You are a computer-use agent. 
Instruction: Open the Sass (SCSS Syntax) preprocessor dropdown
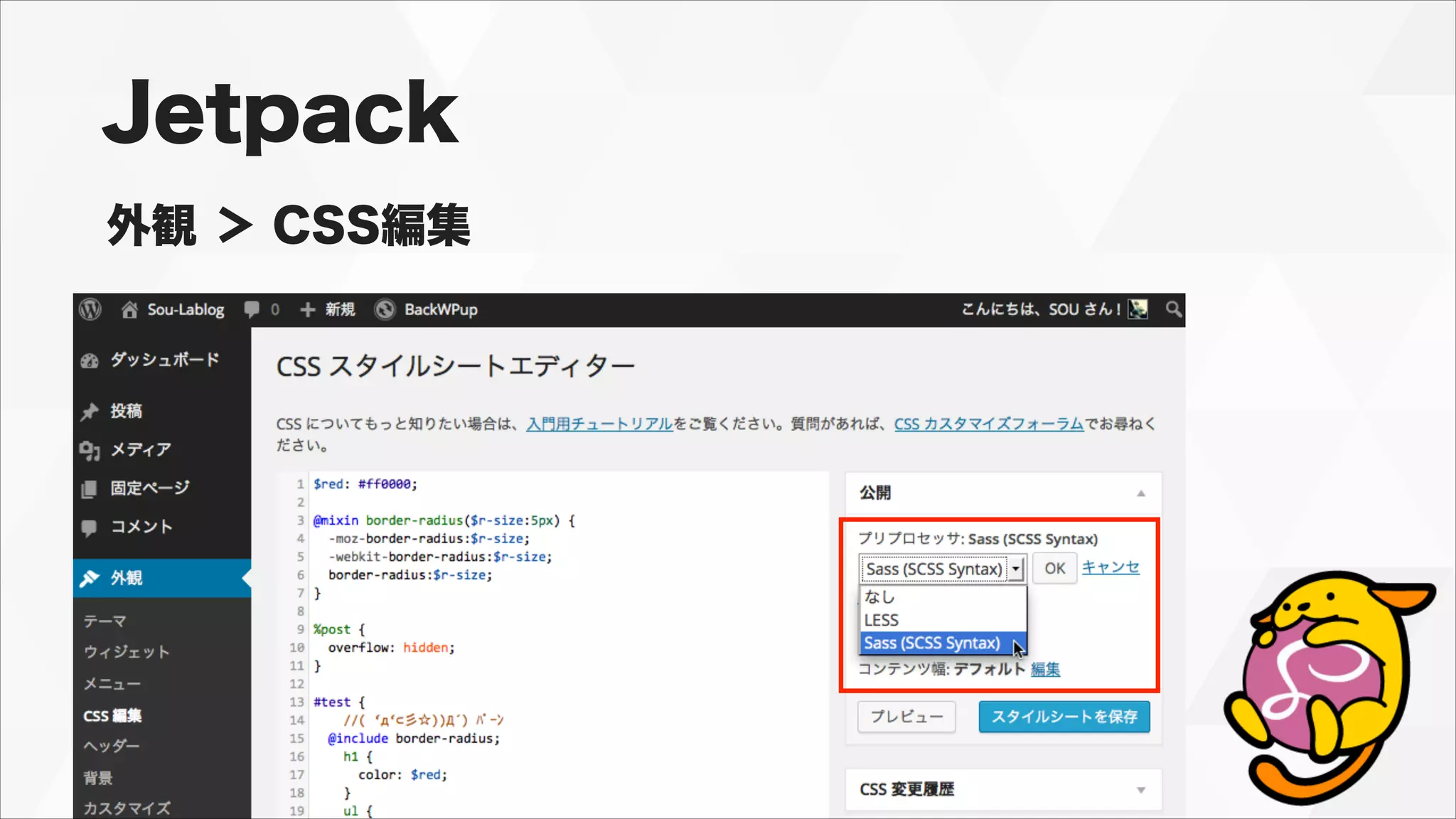[x=943, y=569]
